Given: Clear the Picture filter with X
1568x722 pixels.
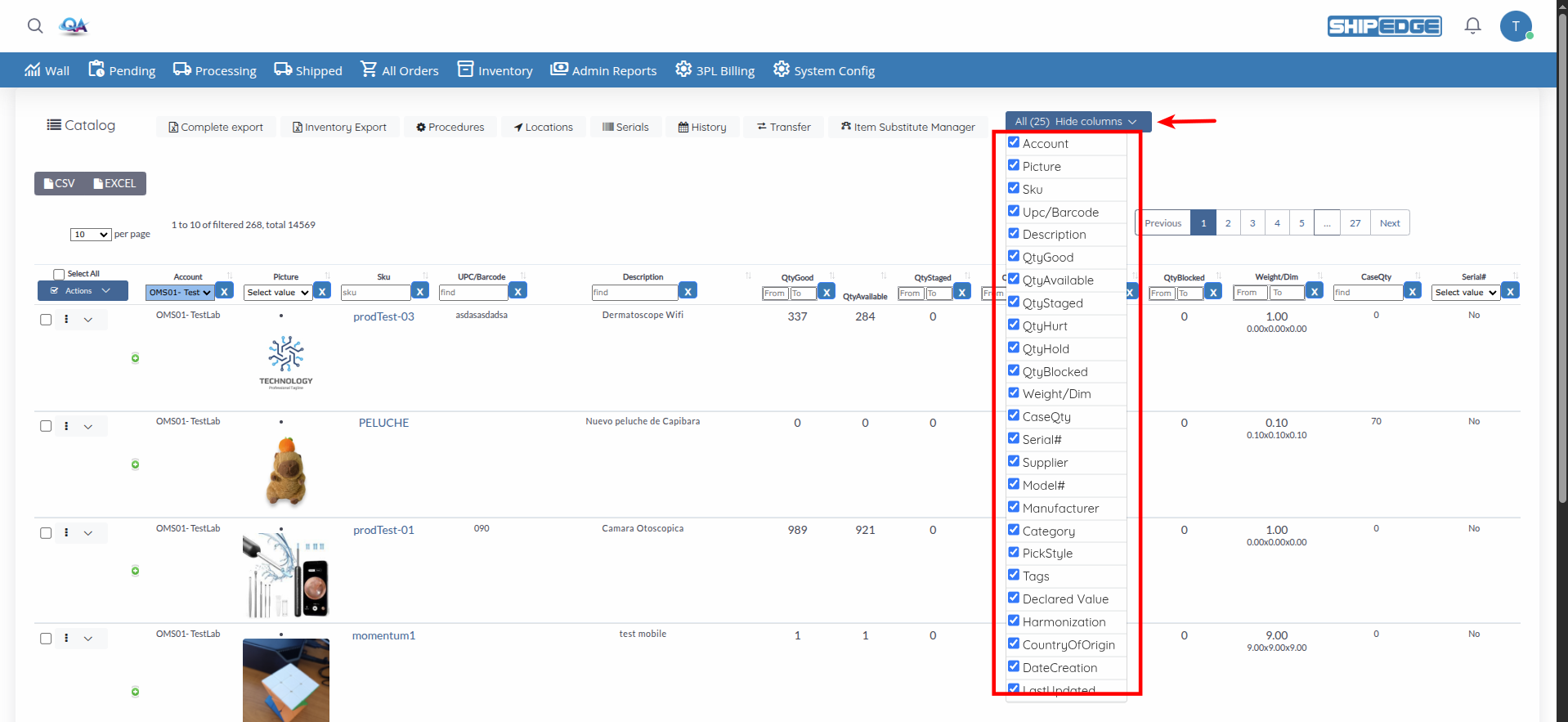Looking at the screenshot, I should 322,291.
